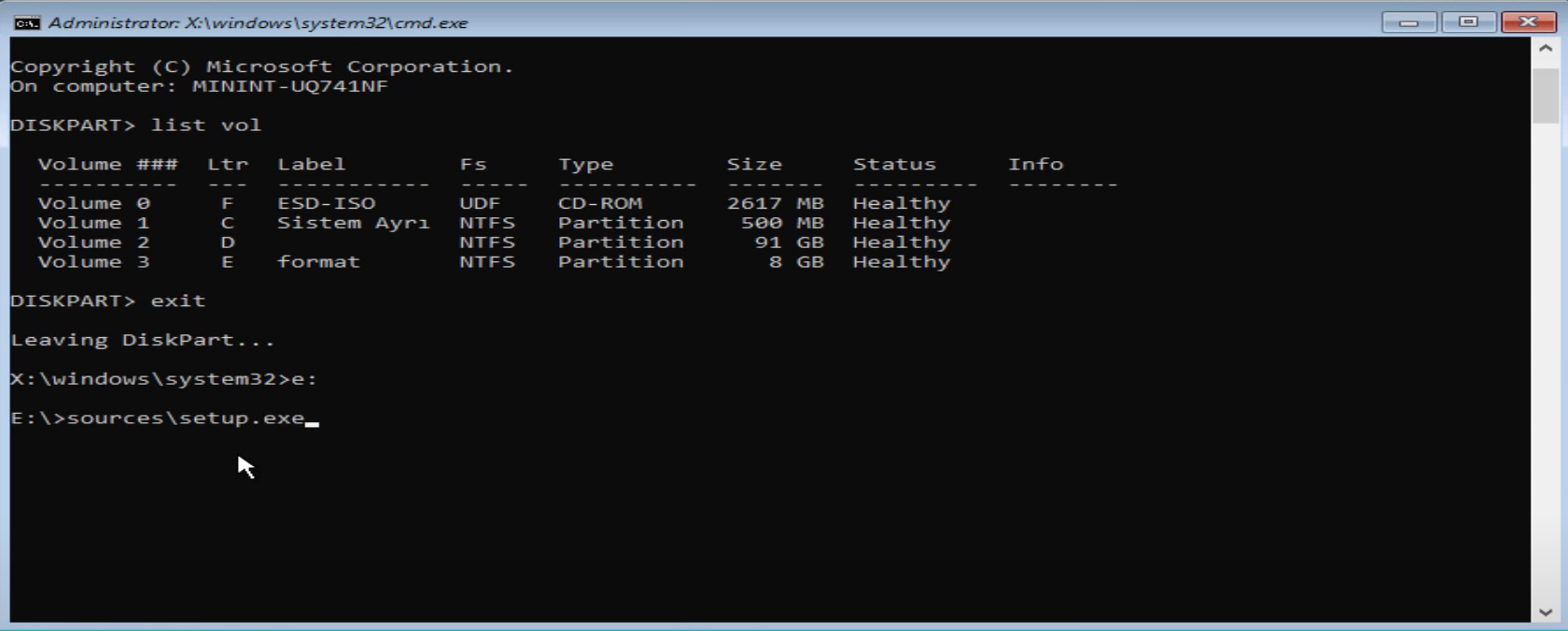Click the 'Sistem Ayrı' volume label
The image size is (1568, 631).
point(353,223)
